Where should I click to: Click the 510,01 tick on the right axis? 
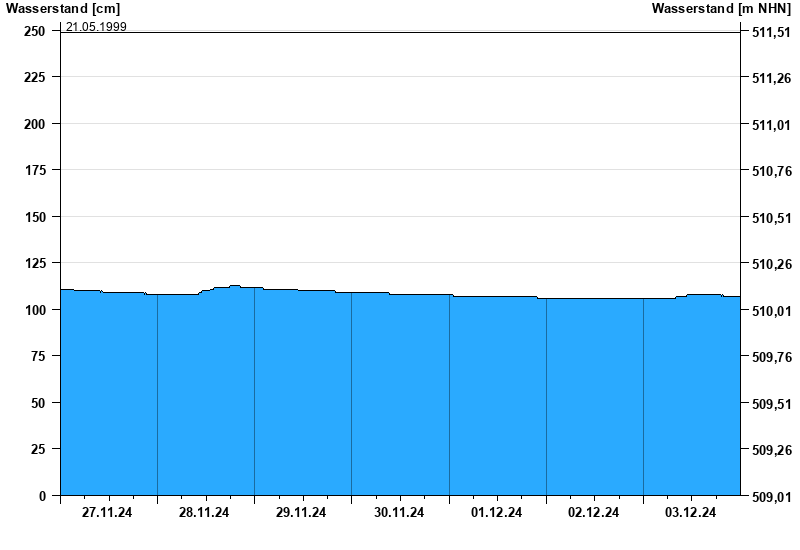click(770, 311)
